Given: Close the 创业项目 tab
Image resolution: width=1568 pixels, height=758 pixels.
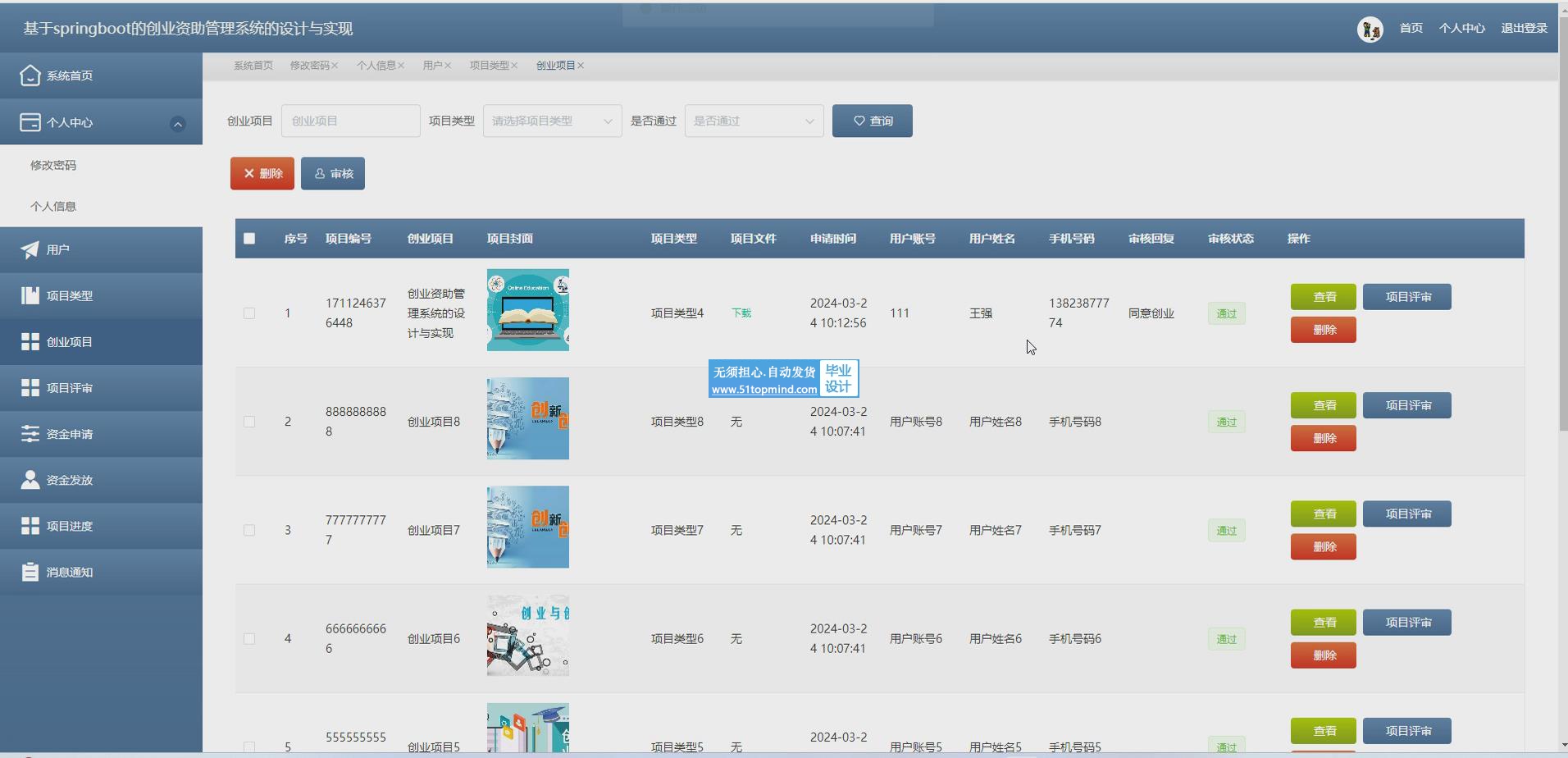Looking at the screenshot, I should tap(581, 66).
